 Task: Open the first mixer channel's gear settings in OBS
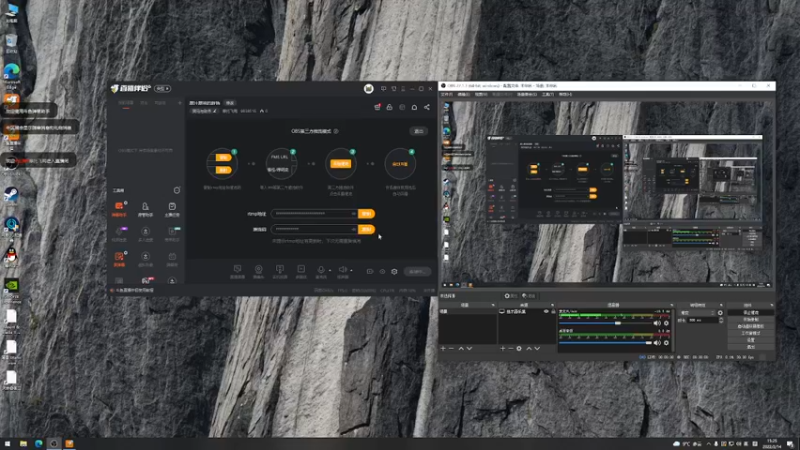(x=666, y=323)
